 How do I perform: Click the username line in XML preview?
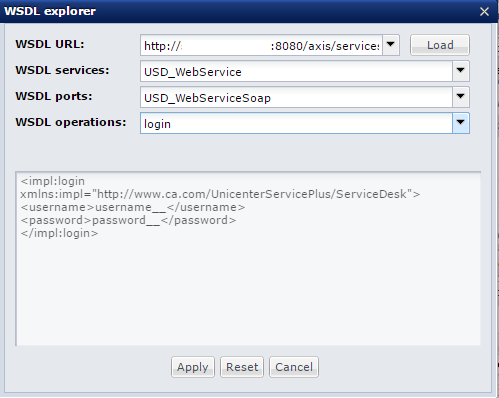click(x=133, y=207)
